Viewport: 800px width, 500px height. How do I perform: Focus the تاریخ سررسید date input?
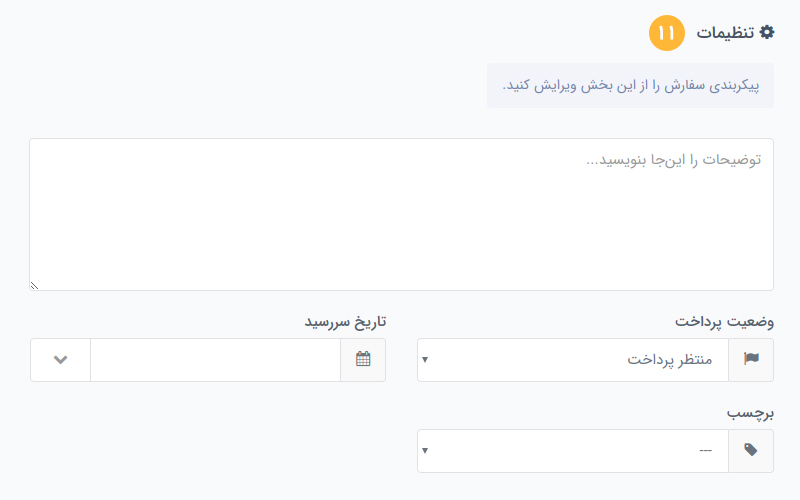(215, 360)
